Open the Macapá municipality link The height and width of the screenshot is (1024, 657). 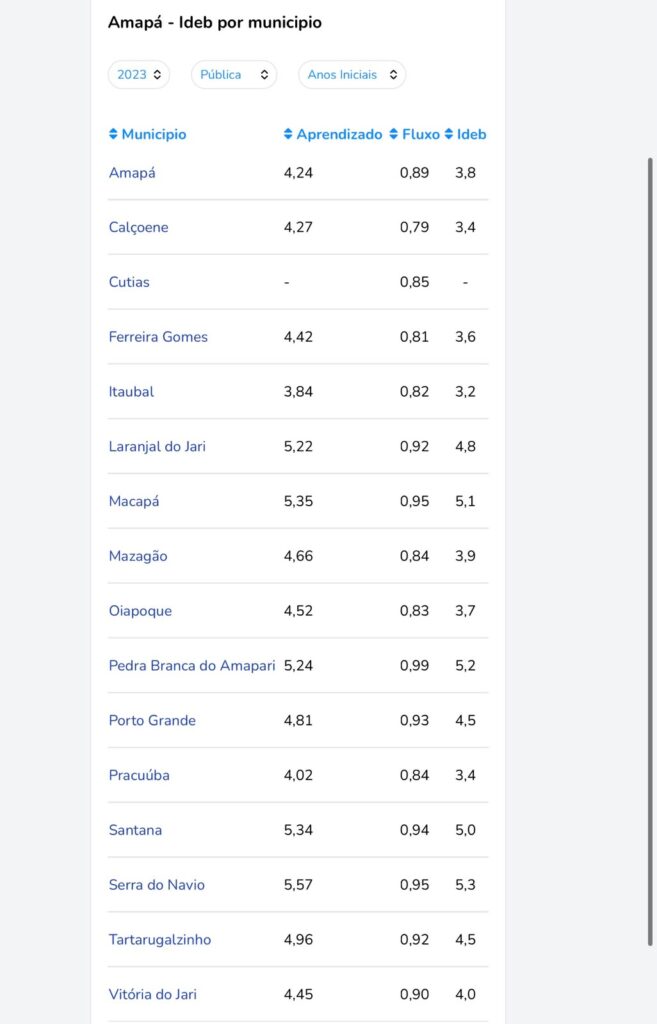click(134, 501)
